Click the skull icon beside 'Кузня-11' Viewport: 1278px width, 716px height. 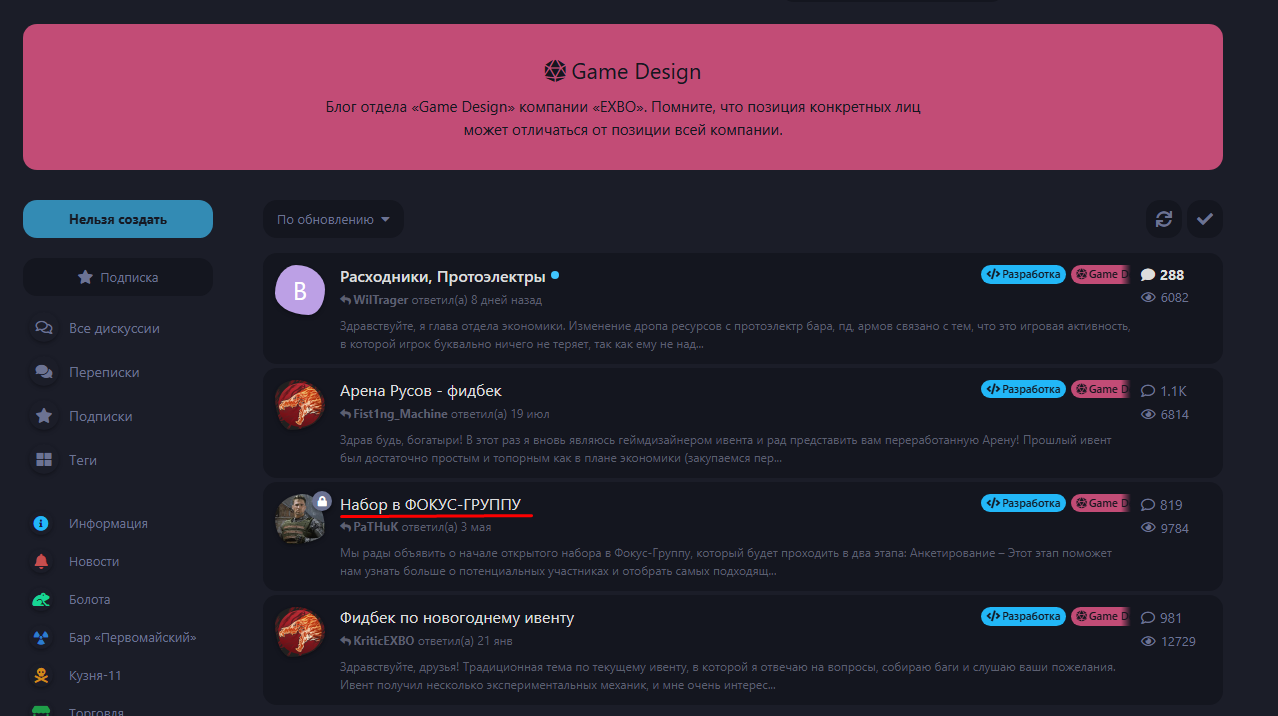pos(41,675)
